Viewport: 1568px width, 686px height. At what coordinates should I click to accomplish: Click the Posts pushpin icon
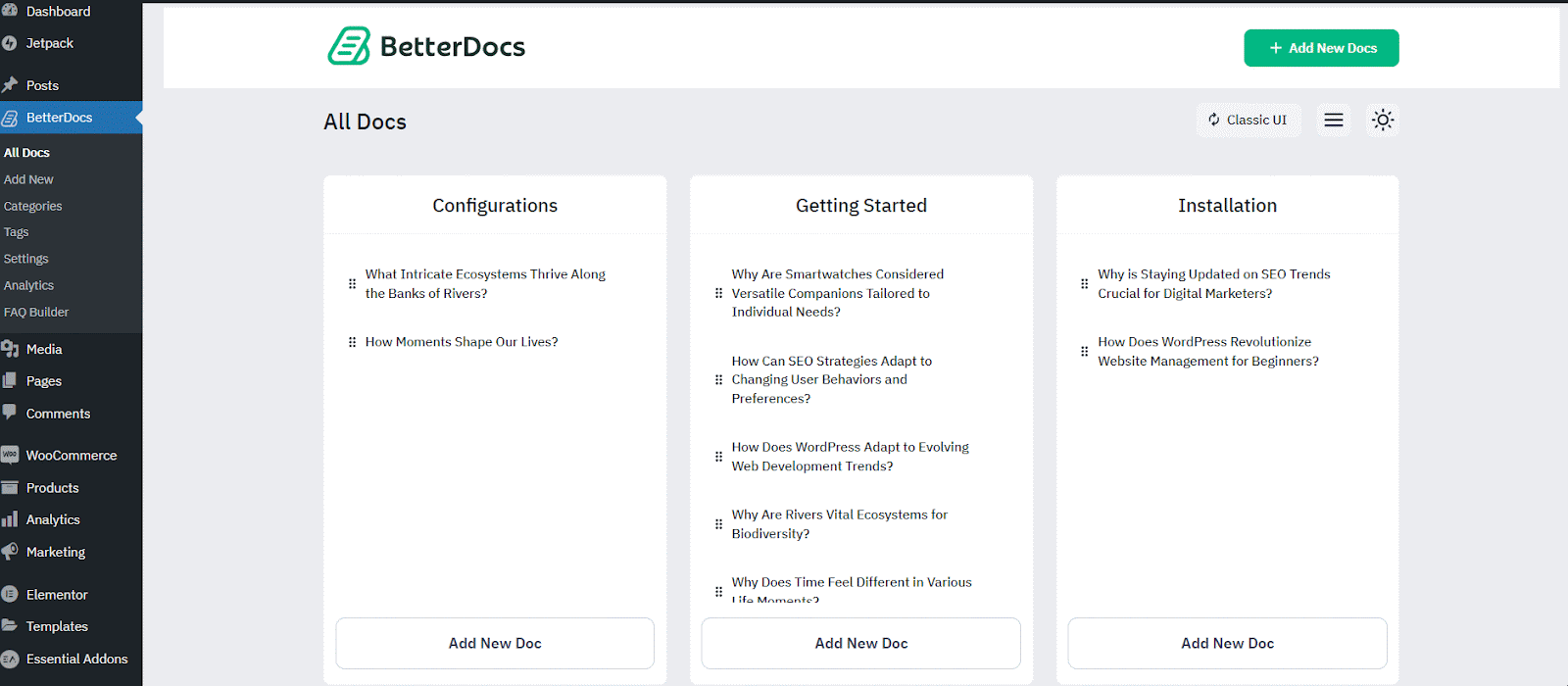click(10, 85)
